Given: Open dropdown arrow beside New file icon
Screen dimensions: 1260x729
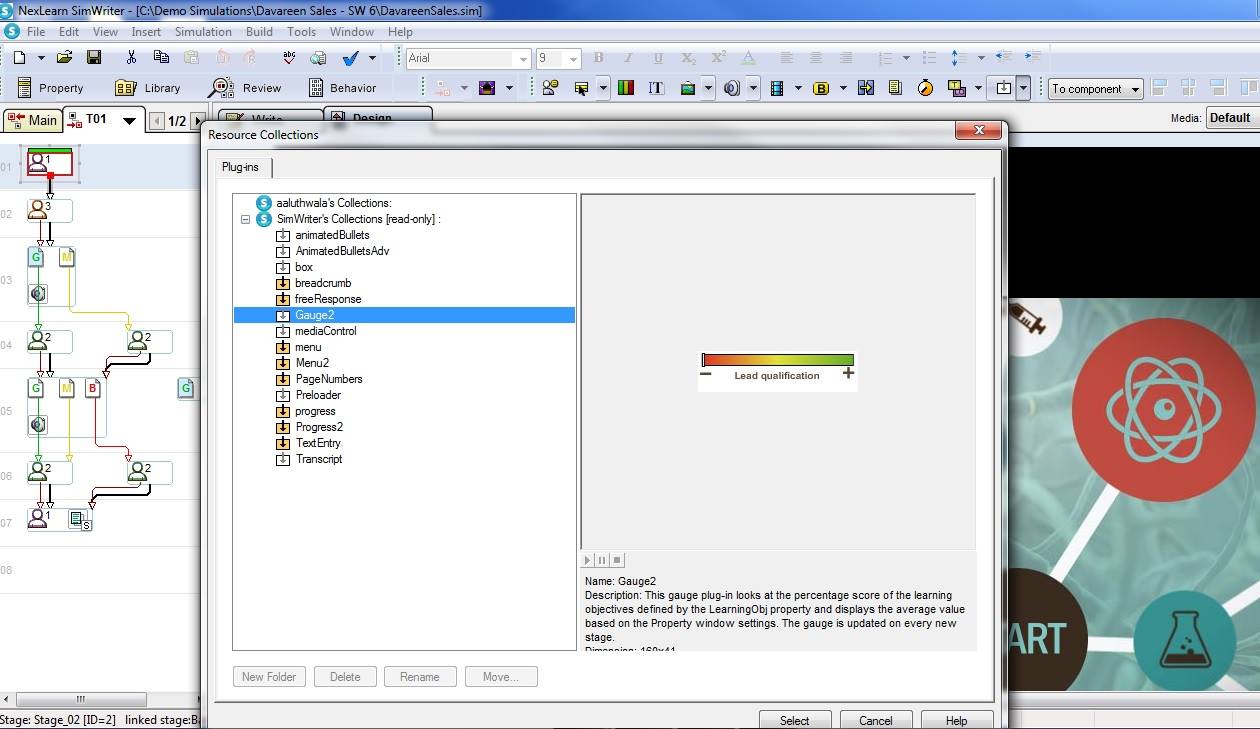Looking at the screenshot, I should coord(41,58).
